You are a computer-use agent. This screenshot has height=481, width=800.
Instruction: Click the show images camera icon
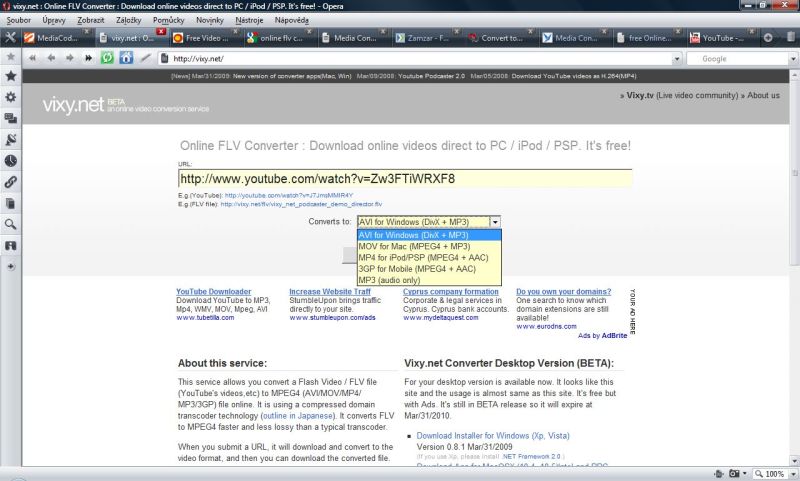coord(734,474)
